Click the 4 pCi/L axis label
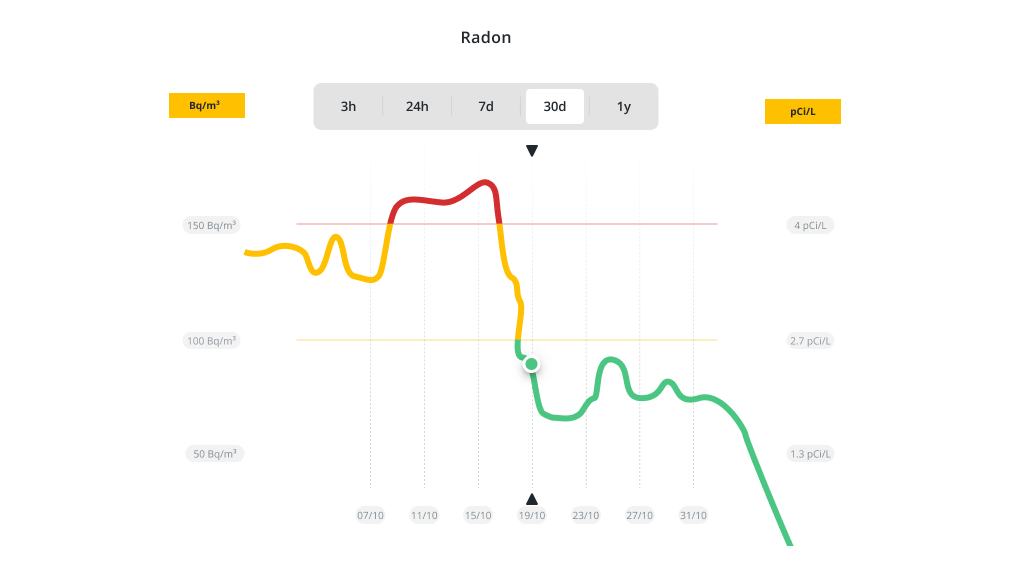1032x570 pixels. point(811,225)
